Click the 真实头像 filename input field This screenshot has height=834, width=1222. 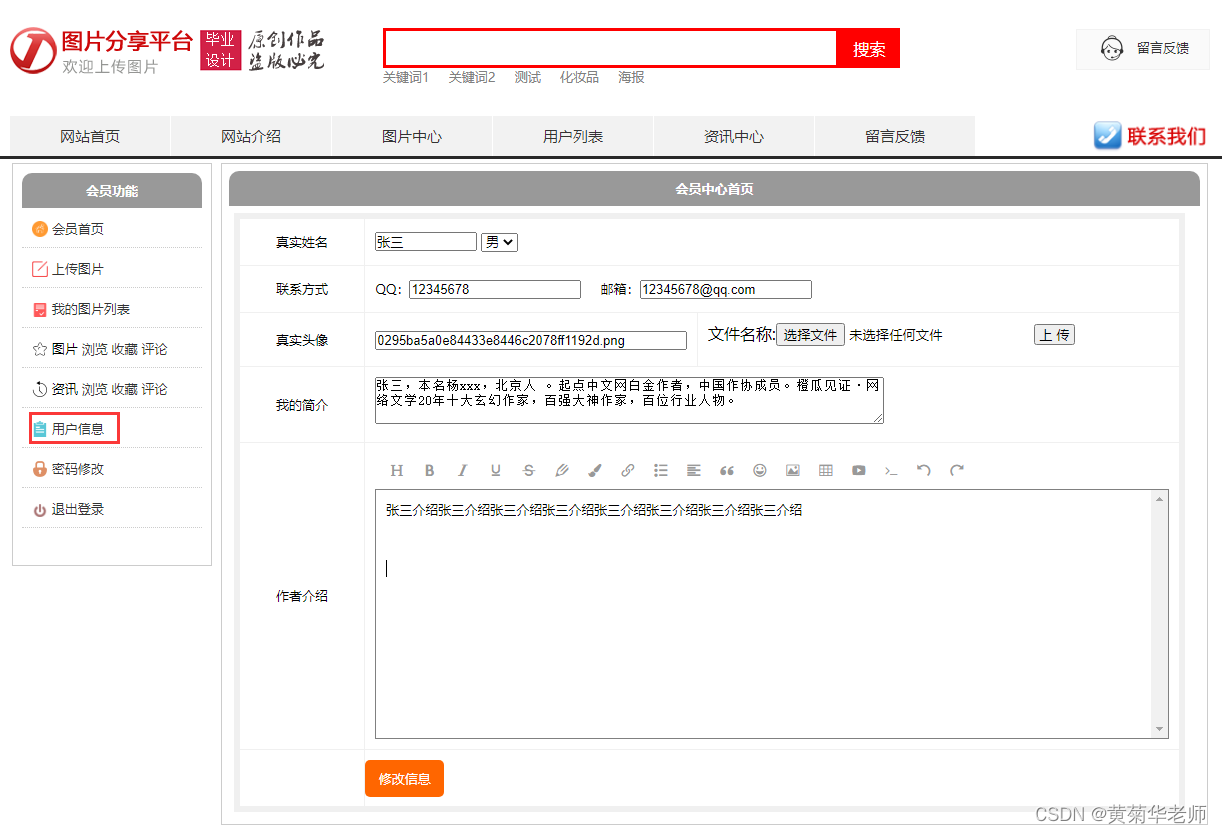click(531, 341)
